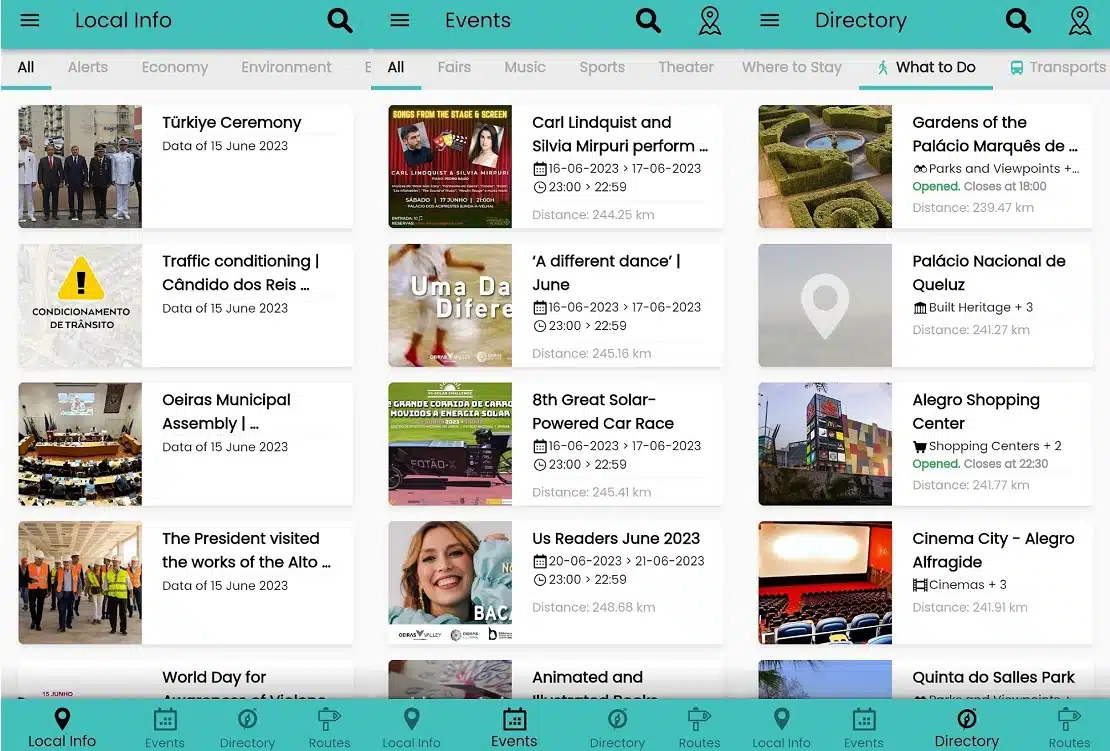Image resolution: width=1110 pixels, height=751 pixels.
Task: Open Quinta do Salles Park entry
Action: tap(926, 680)
